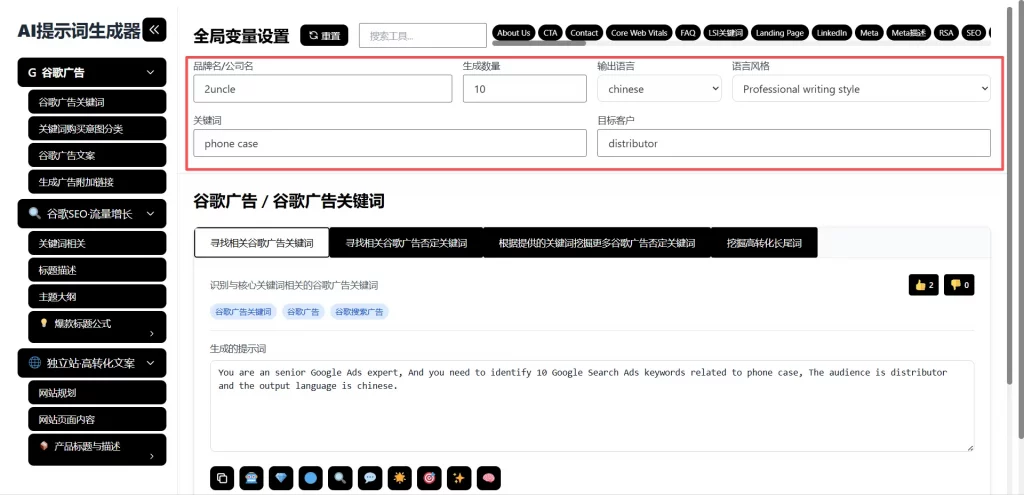Open the 语言风格 writing style dropdown
This screenshot has height=495, width=1024.
click(x=860, y=89)
